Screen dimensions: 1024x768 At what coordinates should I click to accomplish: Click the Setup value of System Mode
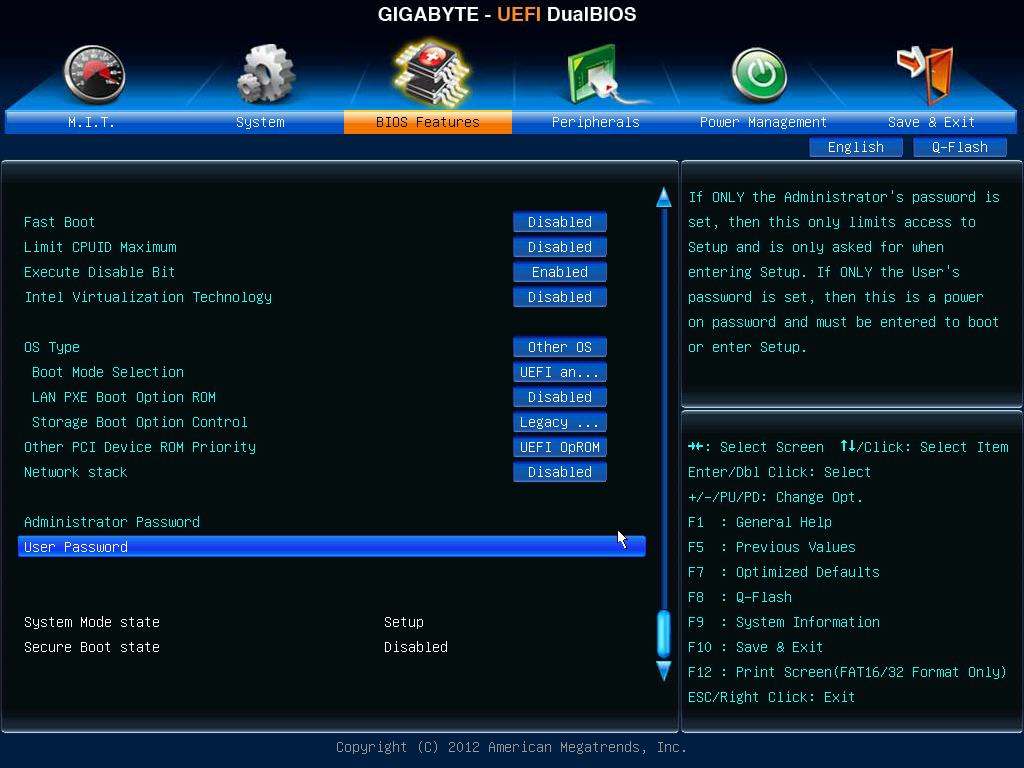point(404,622)
